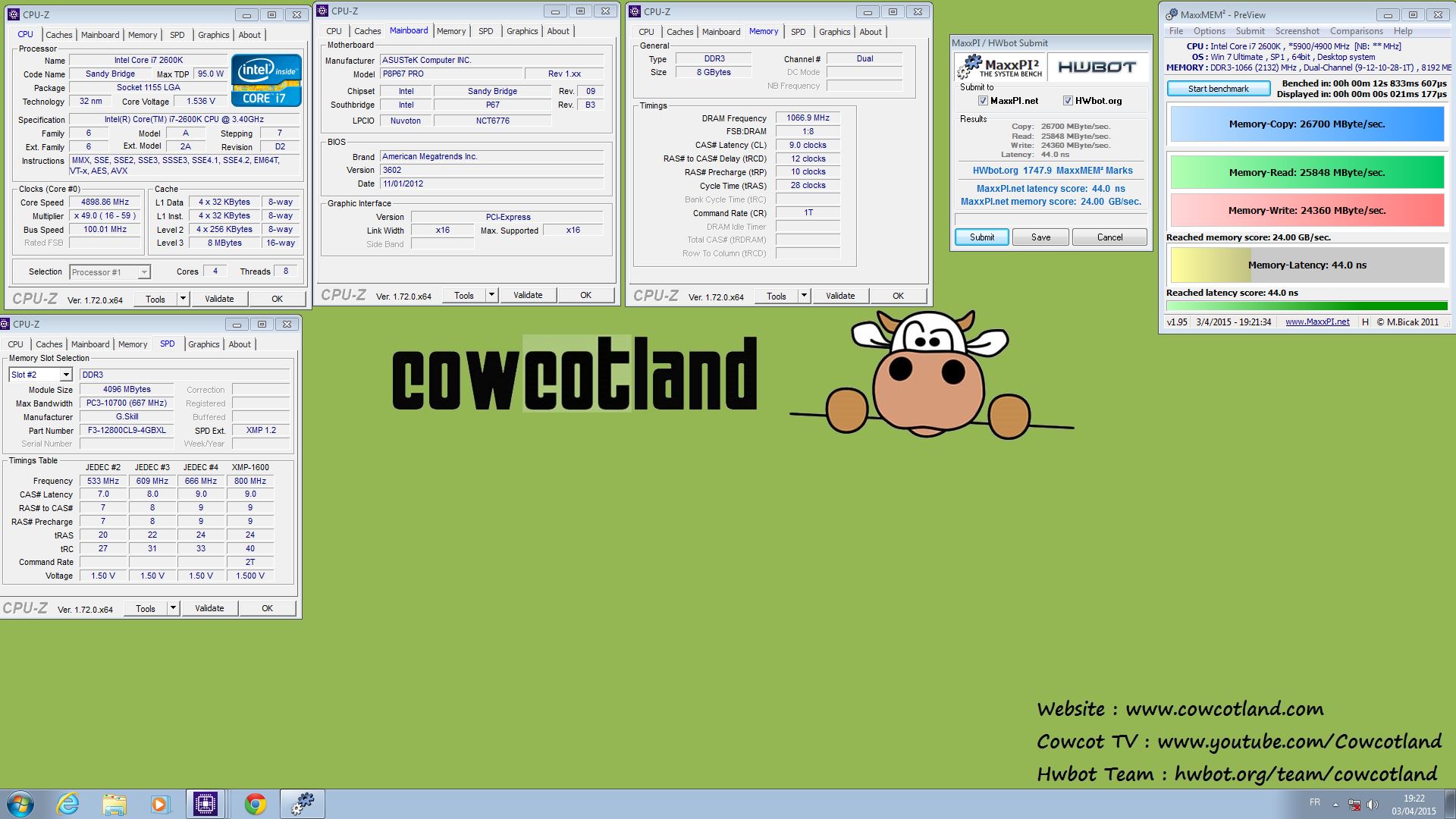Expand Tools arrow in CPU tab window
This screenshot has width=1456, height=819.
[183, 299]
